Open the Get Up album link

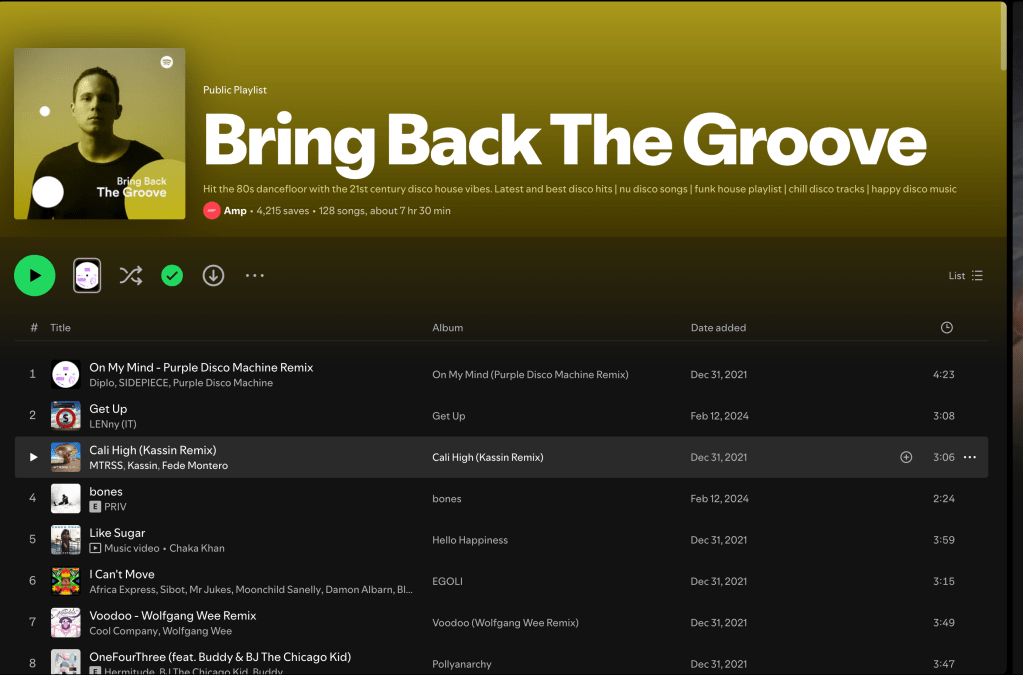coord(448,416)
